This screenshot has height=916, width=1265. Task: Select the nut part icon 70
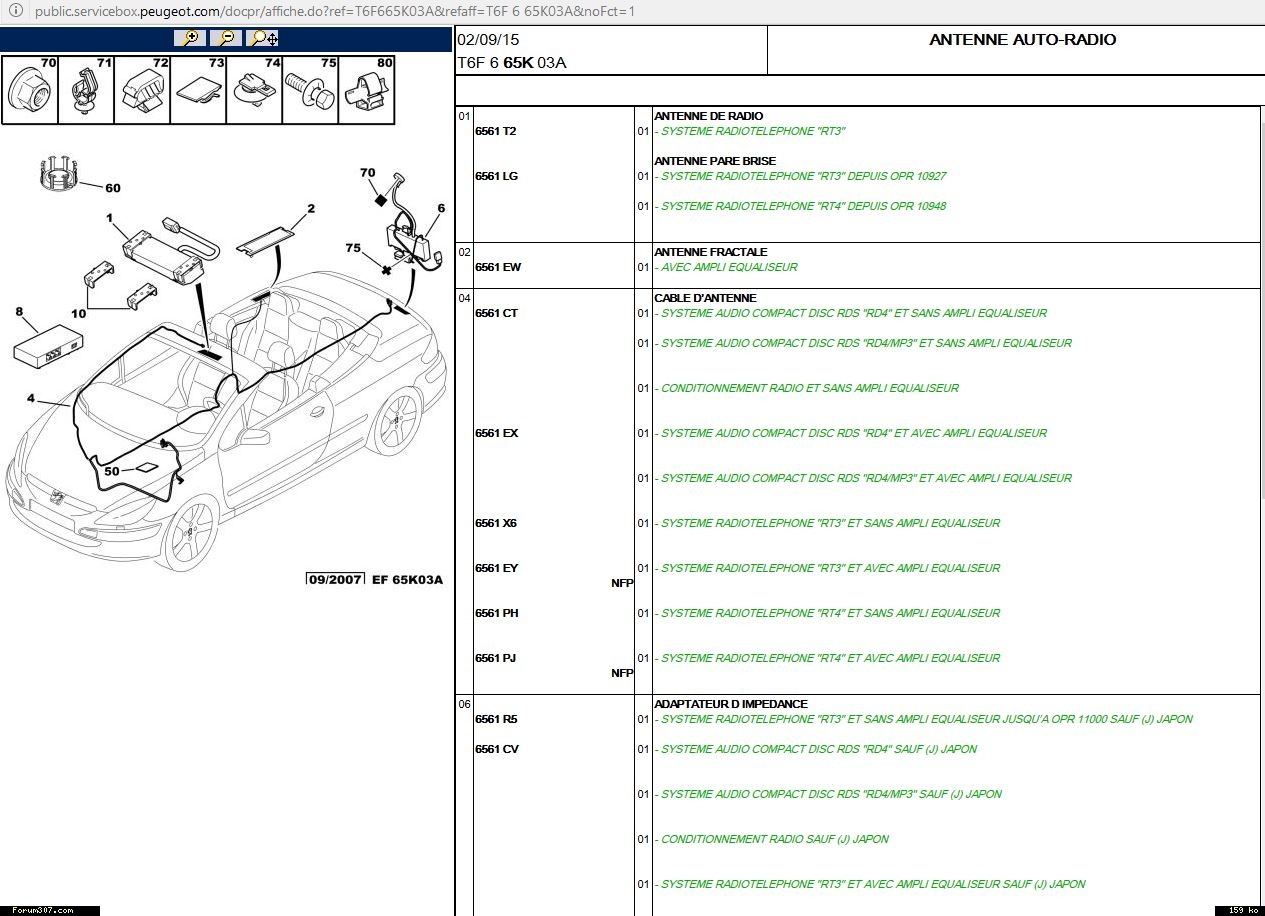29,90
